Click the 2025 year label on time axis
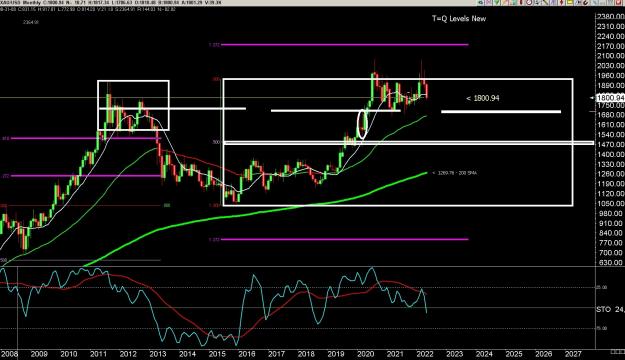This screenshot has height=360, width=625. tap(514, 354)
